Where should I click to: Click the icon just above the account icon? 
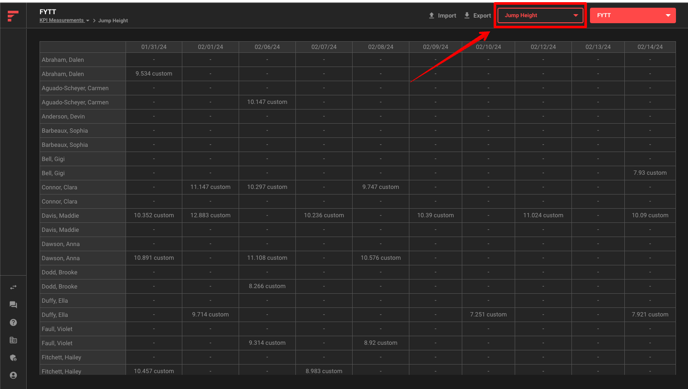tap(13, 358)
